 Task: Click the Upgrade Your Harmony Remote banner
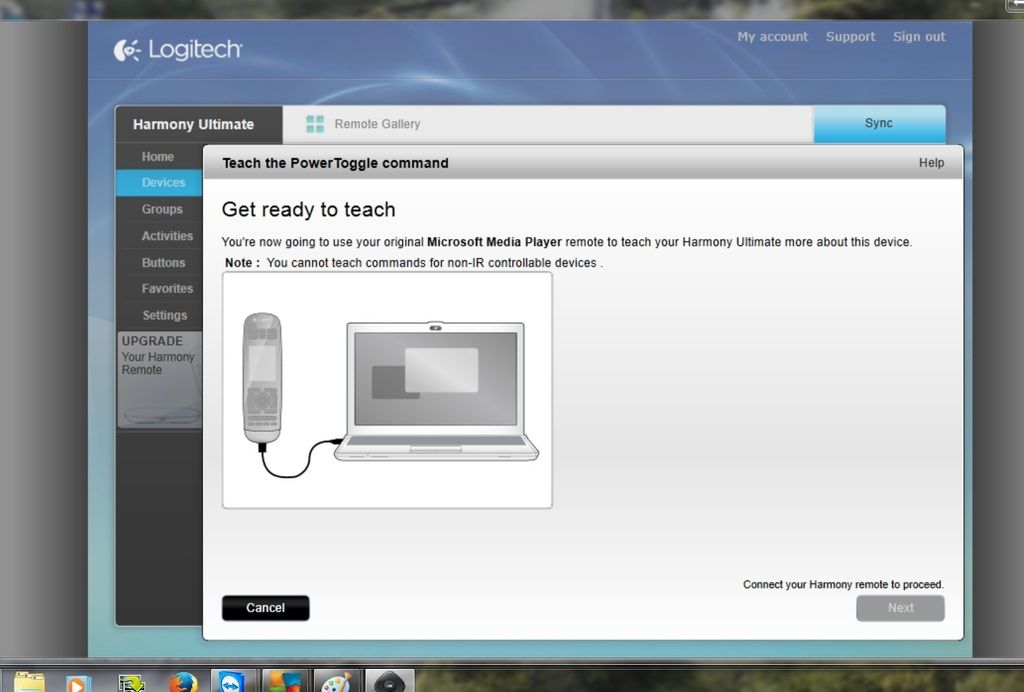point(159,379)
